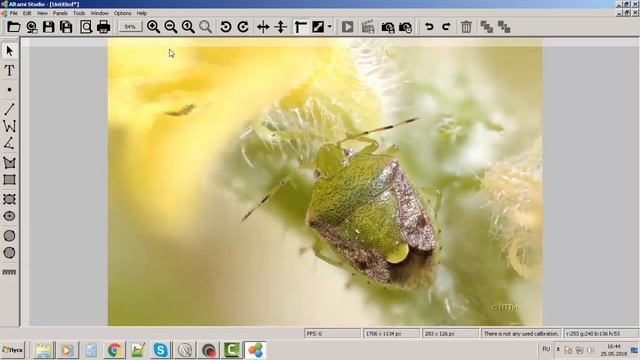Click the Delete trash can icon
Viewport: 640px width, 360px height.
(466, 27)
